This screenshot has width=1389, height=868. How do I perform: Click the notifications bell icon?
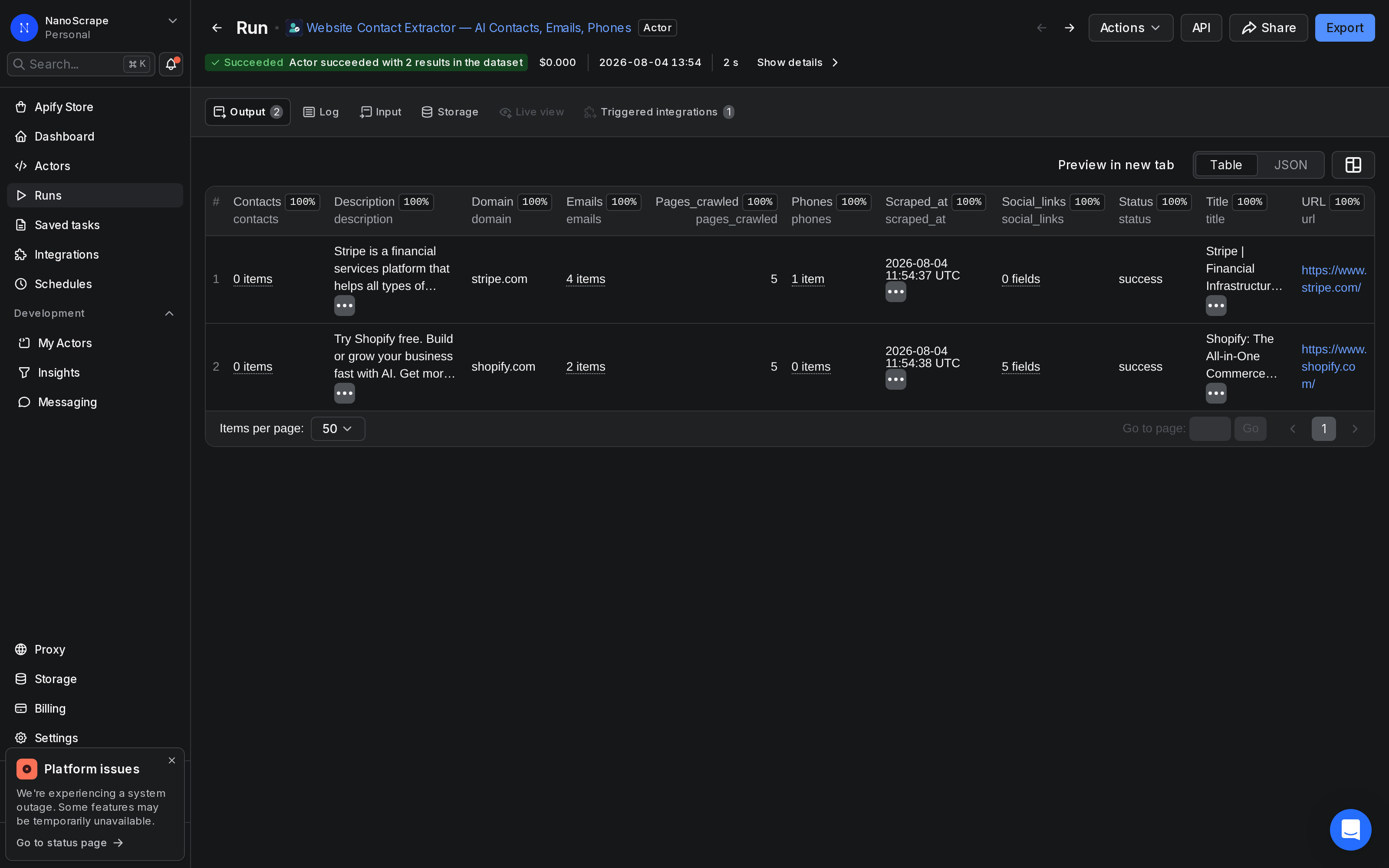pyautogui.click(x=171, y=64)
